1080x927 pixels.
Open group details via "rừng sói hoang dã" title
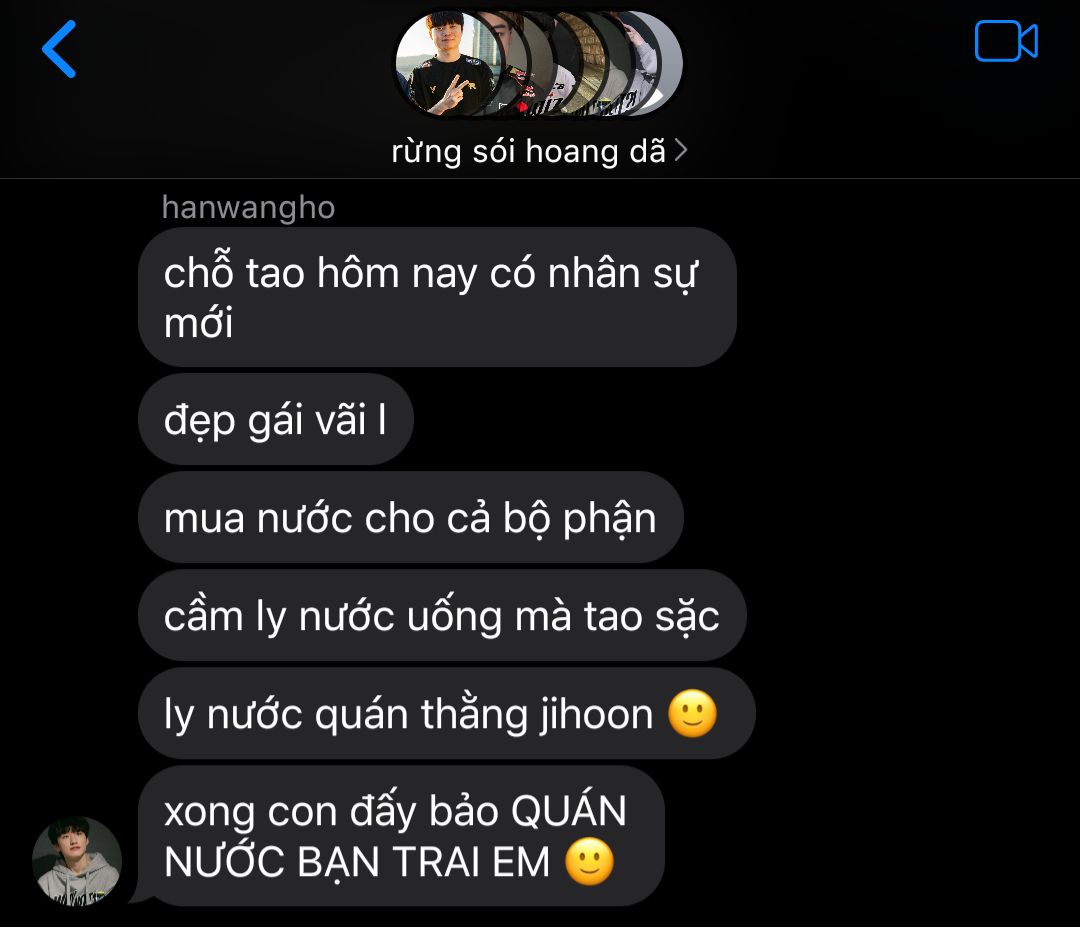point(528,151)
